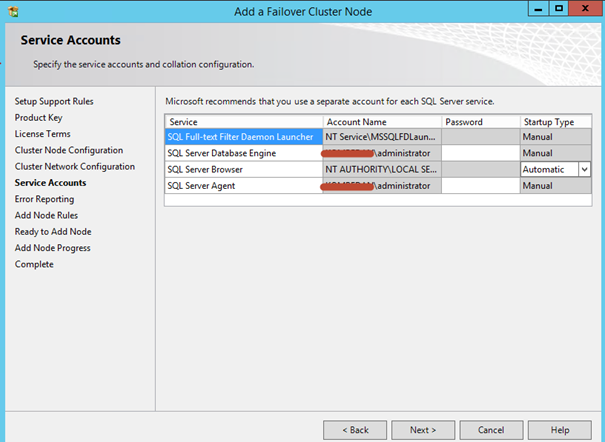Select SQL Server Agent account name cell
Viewport: 605px width, 442px height.
(381, 186)
